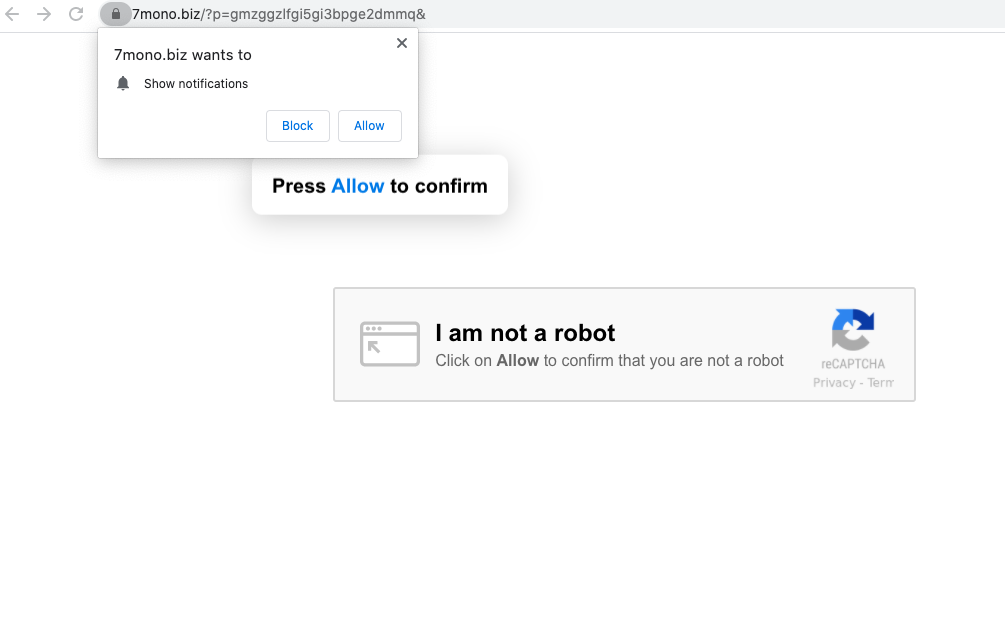Click the 'Press' word in confirm bubble
This screenshot has height=624, width=1005.
[x=298, y=186]
